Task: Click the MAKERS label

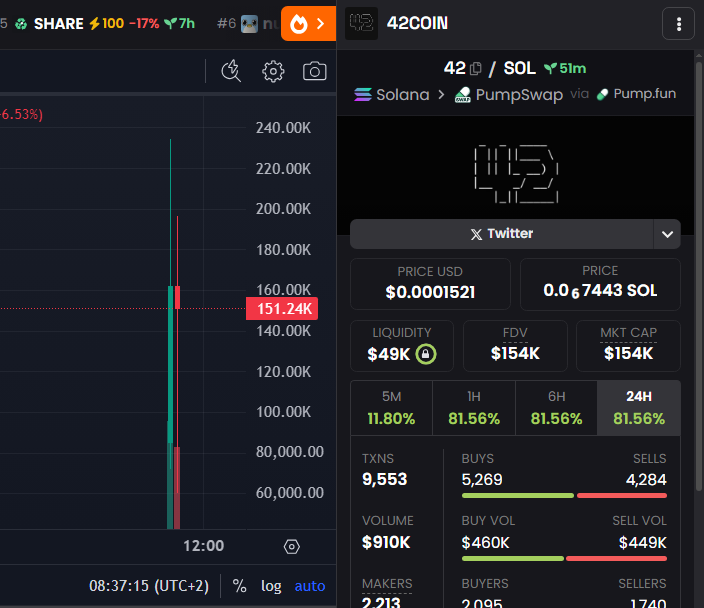Action: click(387, 584)
